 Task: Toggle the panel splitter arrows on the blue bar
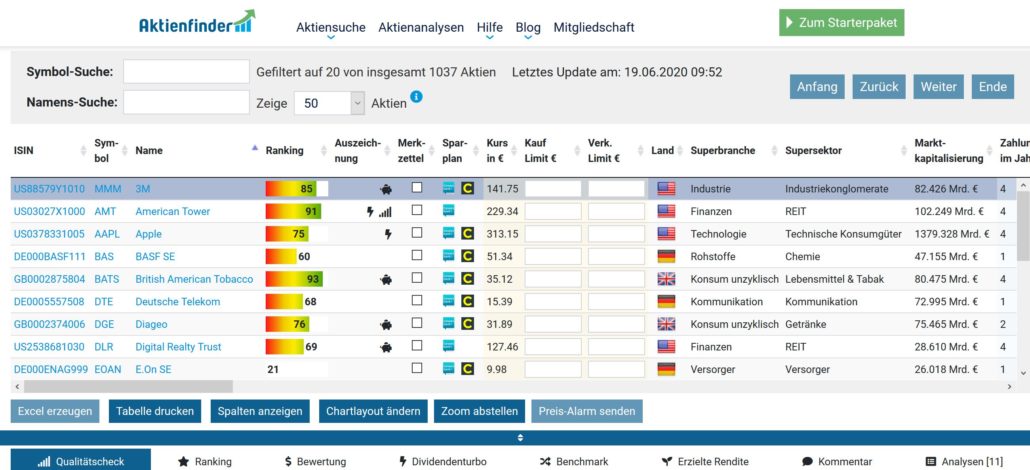tap(519, 438)
